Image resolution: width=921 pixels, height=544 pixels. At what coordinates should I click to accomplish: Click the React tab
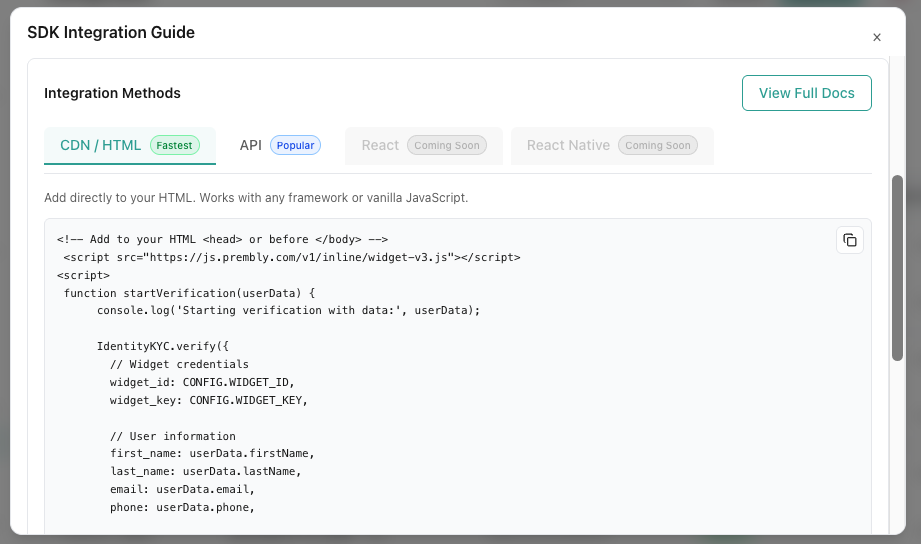tap(380, 145)
